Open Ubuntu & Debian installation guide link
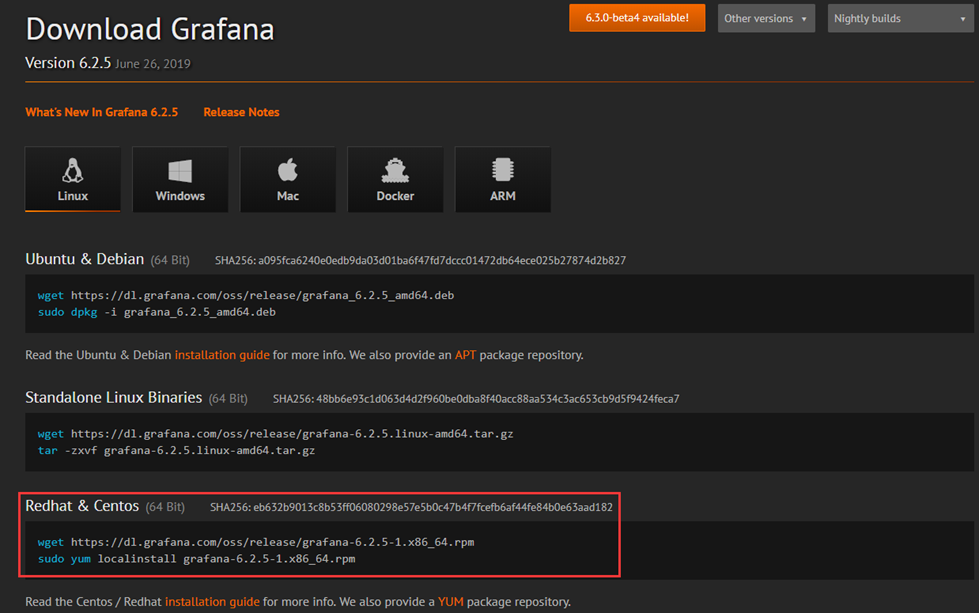The image size is (979, 613). pyautogui.click(x=222, y=355)
